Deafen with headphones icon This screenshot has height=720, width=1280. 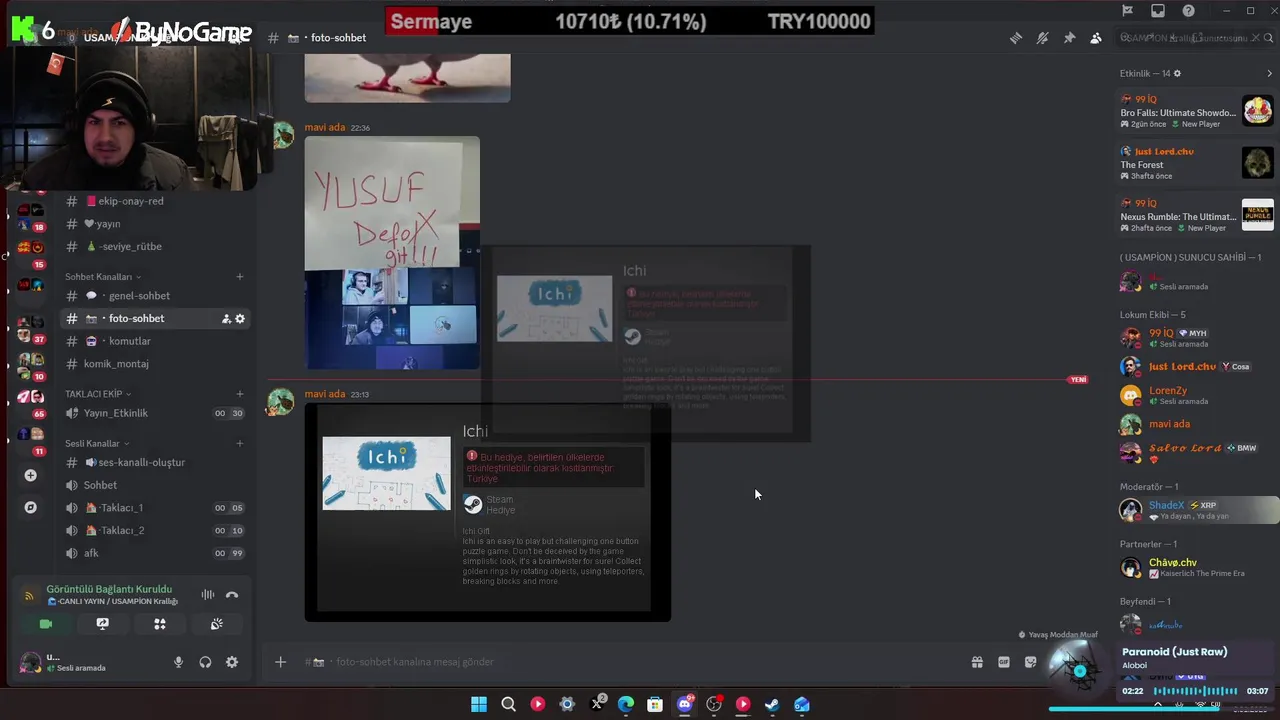point(205,662)
